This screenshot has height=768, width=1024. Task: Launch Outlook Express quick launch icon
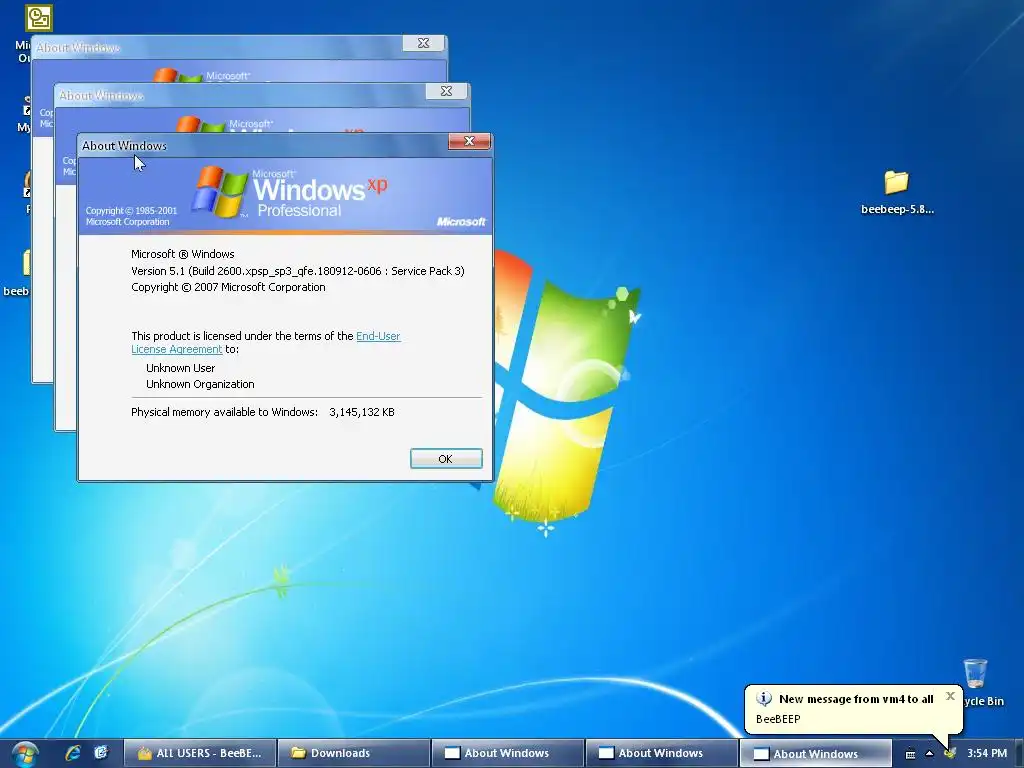point(101,753)
